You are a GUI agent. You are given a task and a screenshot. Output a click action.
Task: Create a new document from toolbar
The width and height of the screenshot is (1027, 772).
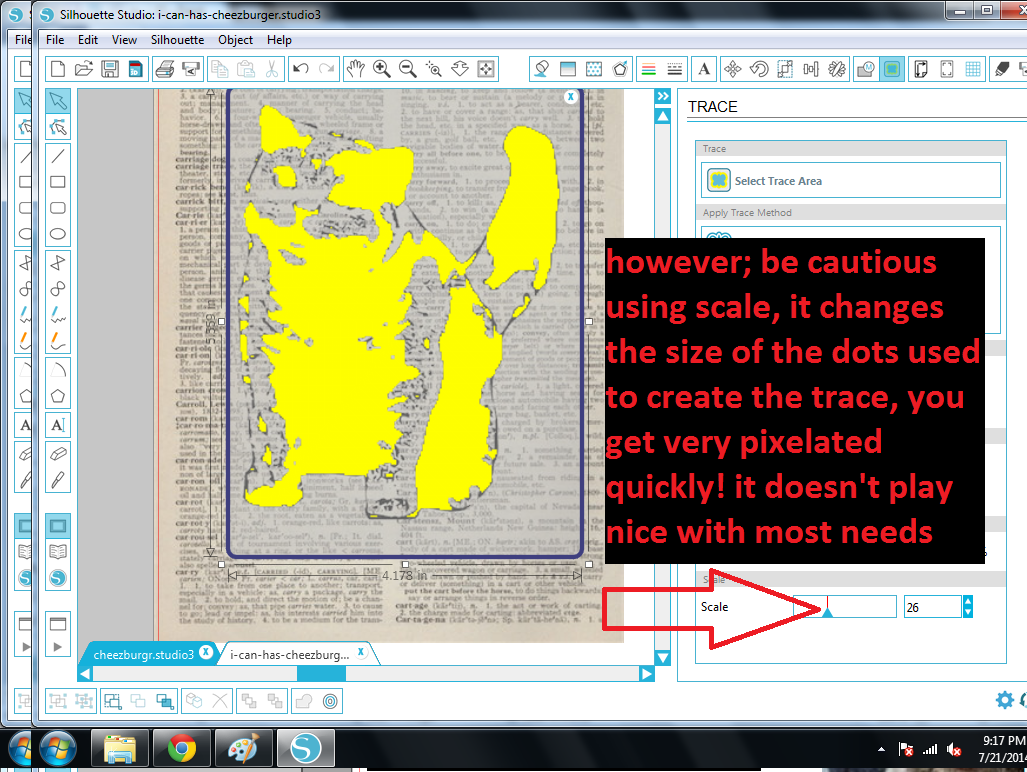[58, 69]
